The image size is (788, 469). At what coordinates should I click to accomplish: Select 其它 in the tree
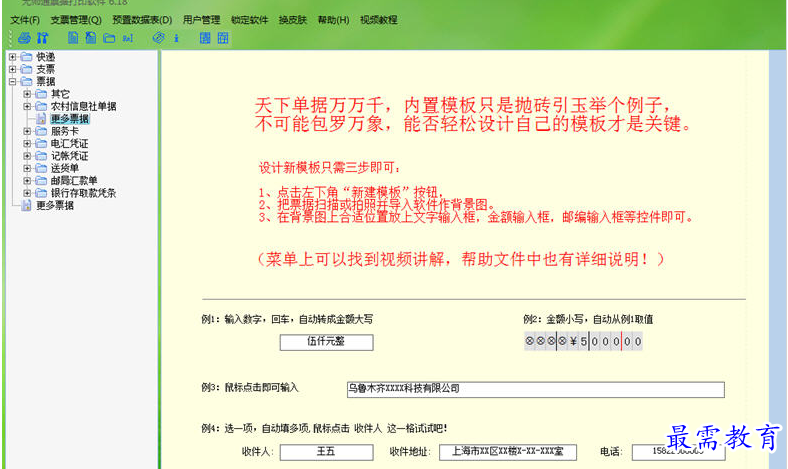click(60, 94)
